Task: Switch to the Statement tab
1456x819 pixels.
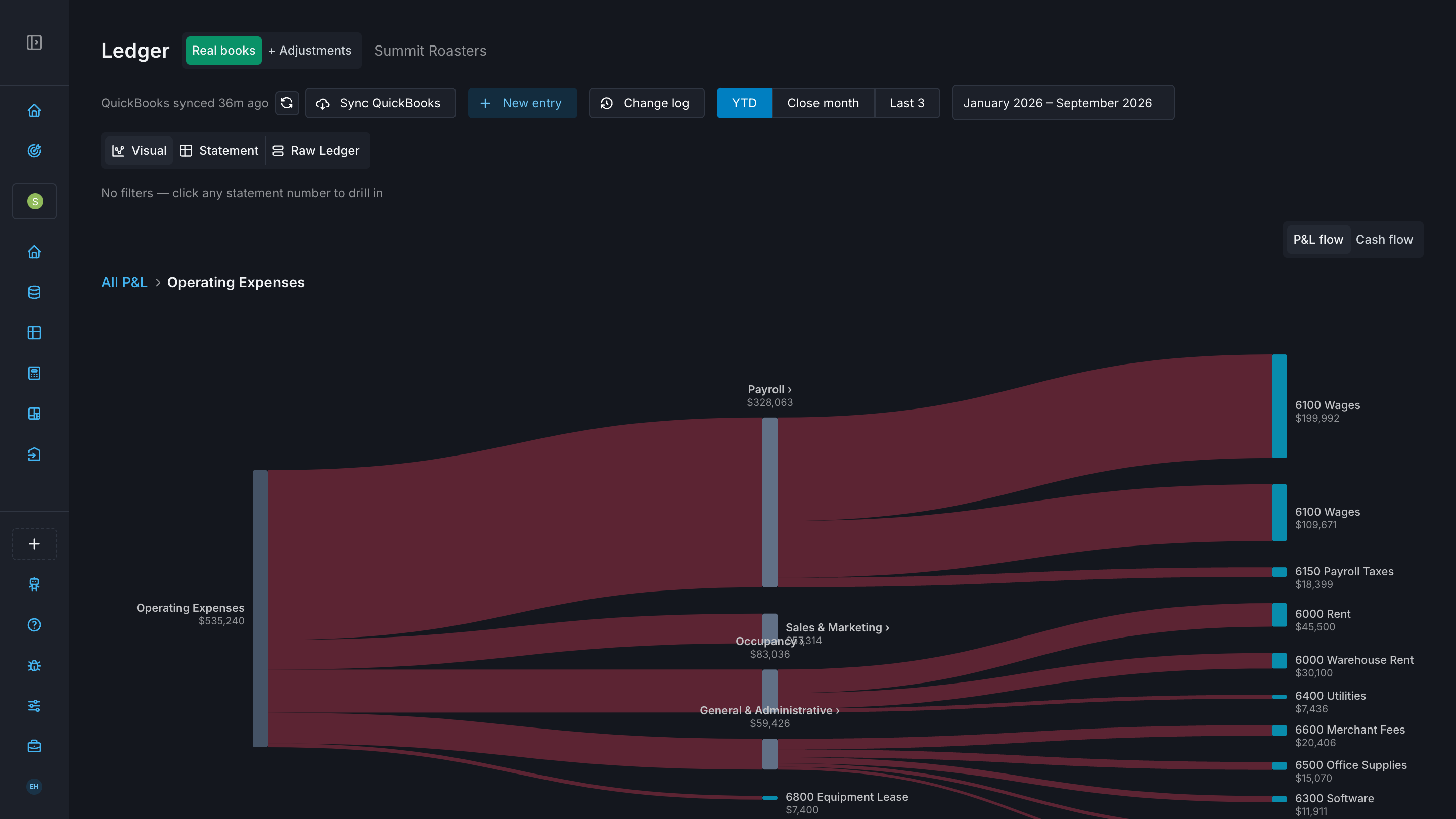Action: (219, 150)
